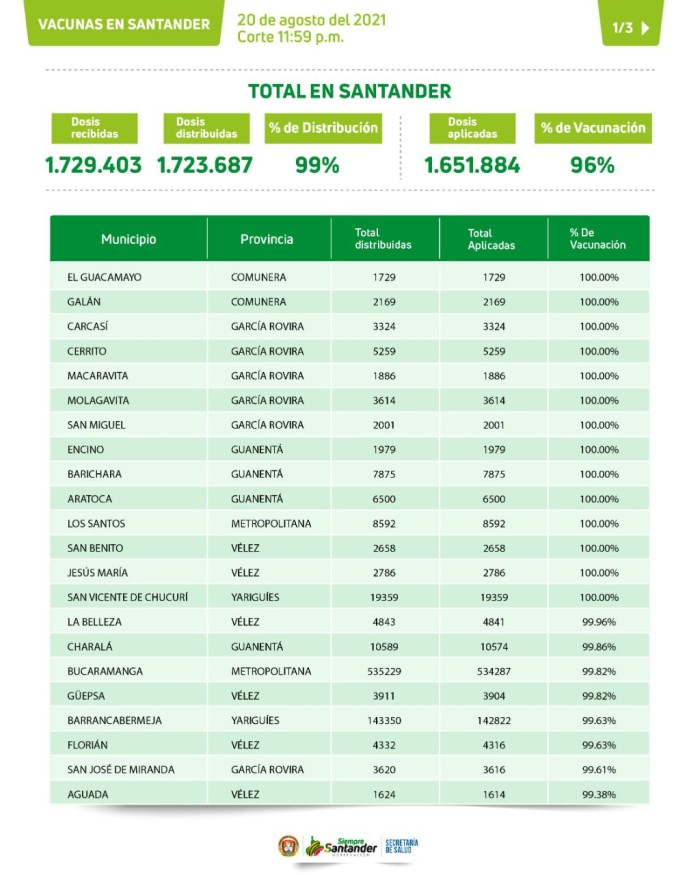Image resolution: width=700 pixels, height=875 pixels.
Task: Click the Total Aplicadas column header
Action: pyautogui.click(x=492, y=239)
